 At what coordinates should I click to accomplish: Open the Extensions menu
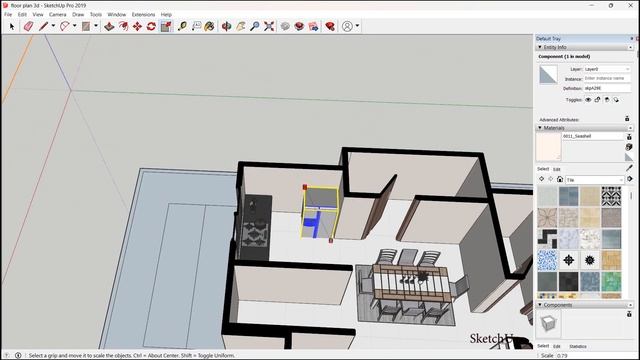[x=143, y=14]
